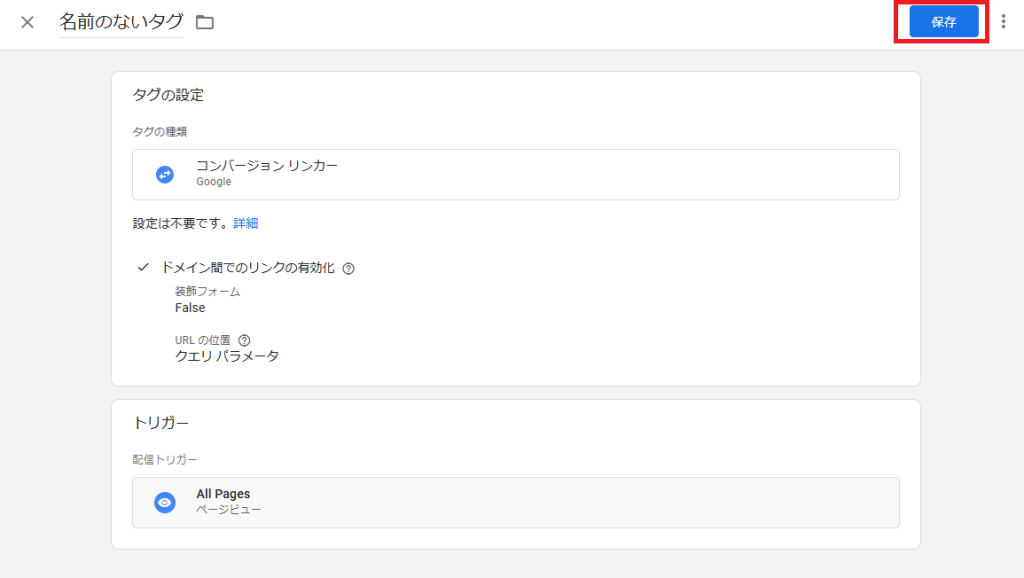The image size is (1024, 578).
Task: Open the three-dot overflow menu
Action: pyautogui.click(x=1004, y=20)
